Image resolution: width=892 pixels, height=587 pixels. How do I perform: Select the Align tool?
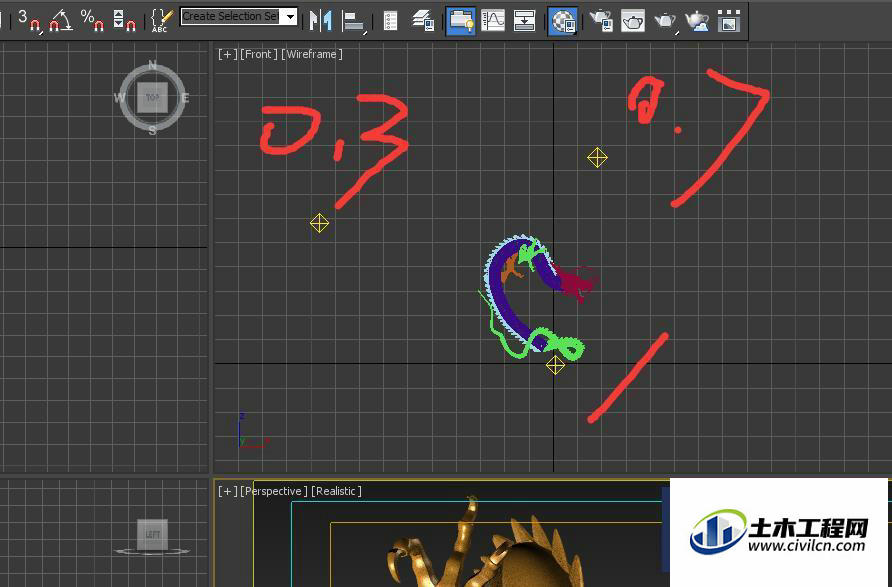353,22
